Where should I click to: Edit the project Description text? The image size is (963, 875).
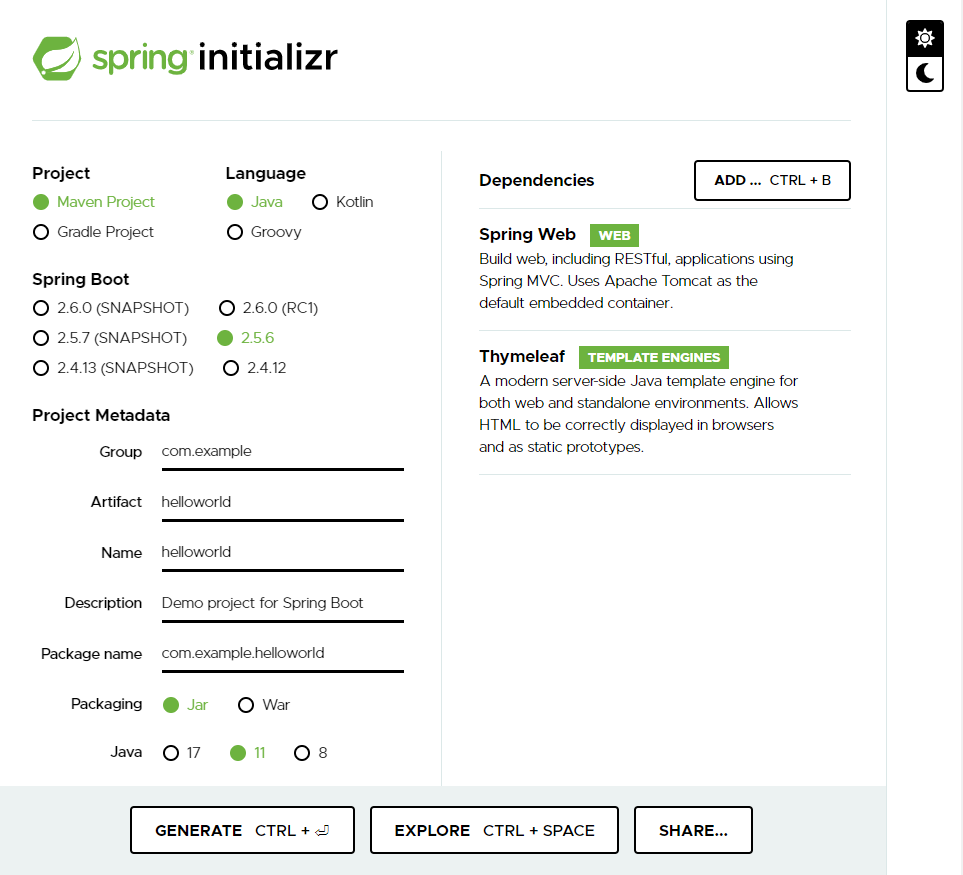tap(280, 602)
